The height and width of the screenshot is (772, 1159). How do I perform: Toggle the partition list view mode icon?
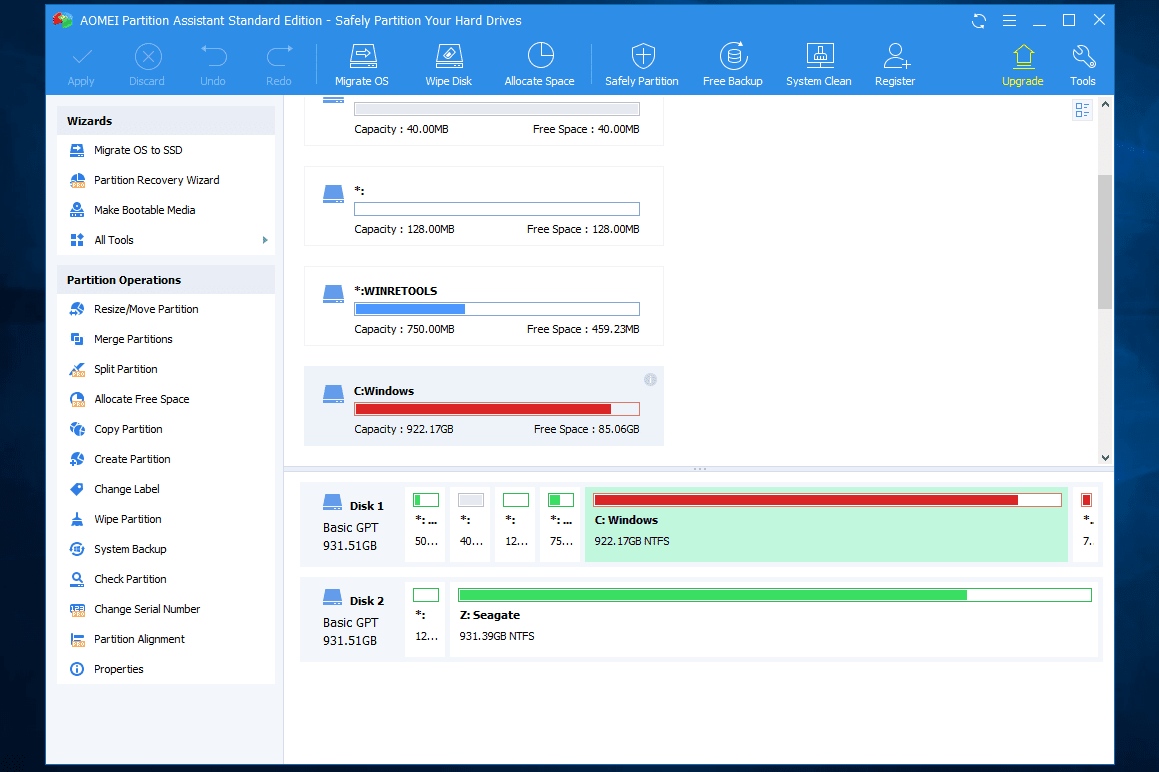(x=1082, y=110)
